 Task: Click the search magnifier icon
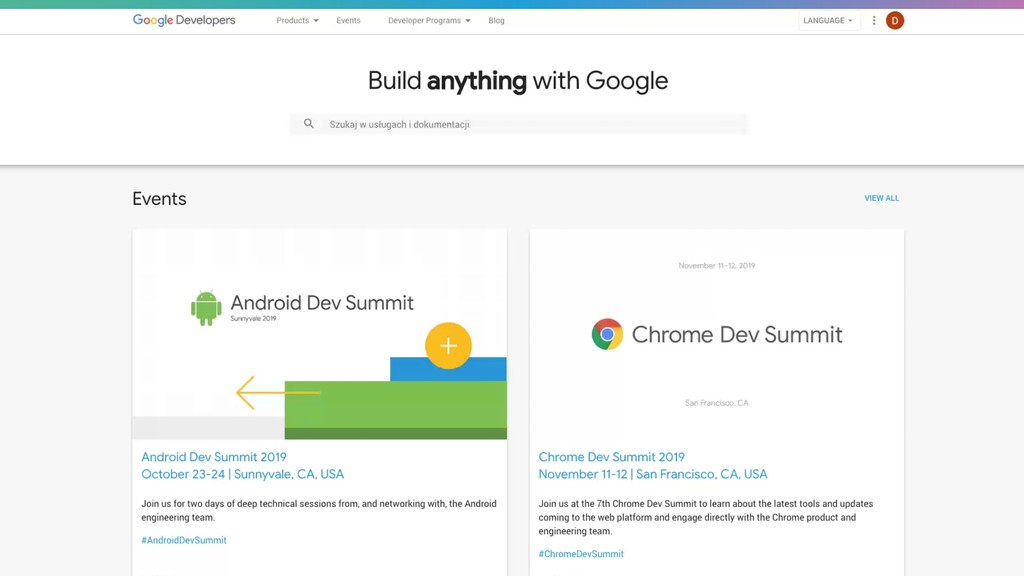tap(309, 123)
